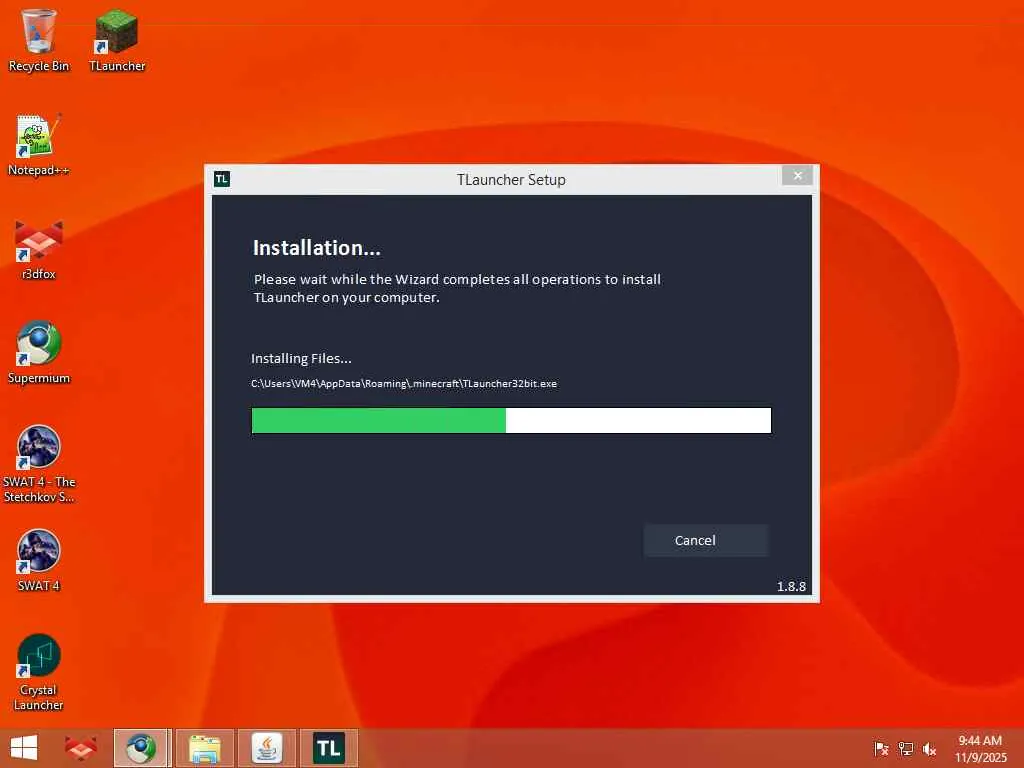1024x768 pixels.
Task: Switch to Supermium in the taskbar
Action: [142, 748]
